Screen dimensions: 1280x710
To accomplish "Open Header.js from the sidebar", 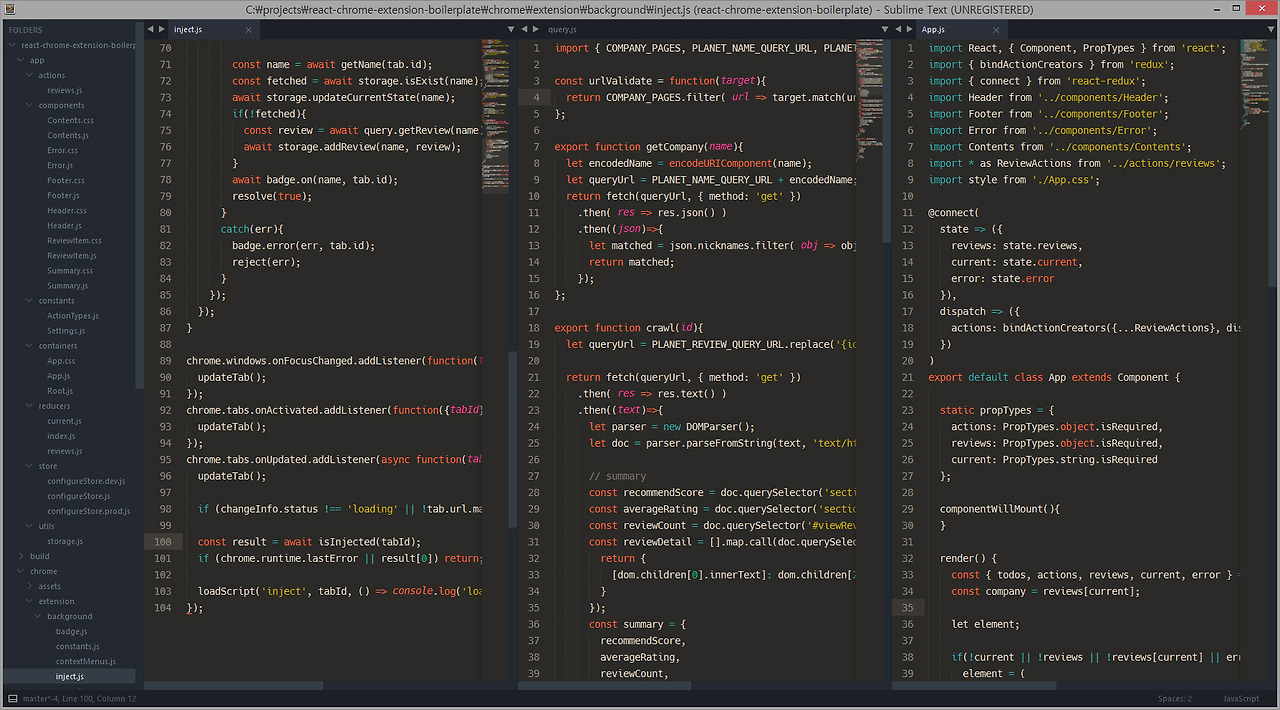I will tap(64, 225).
